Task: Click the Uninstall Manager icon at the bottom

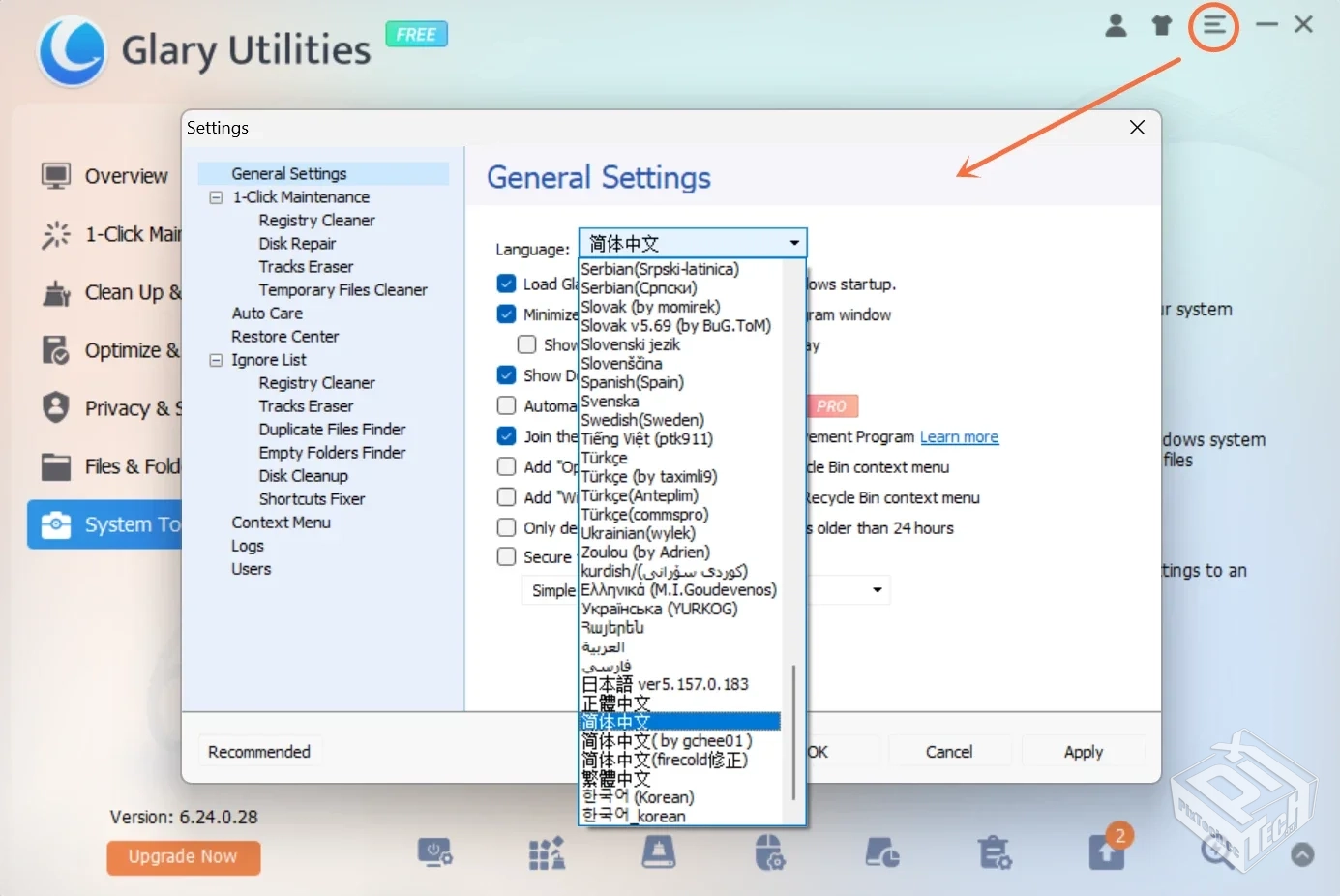Action: click(x=547, y=853)
